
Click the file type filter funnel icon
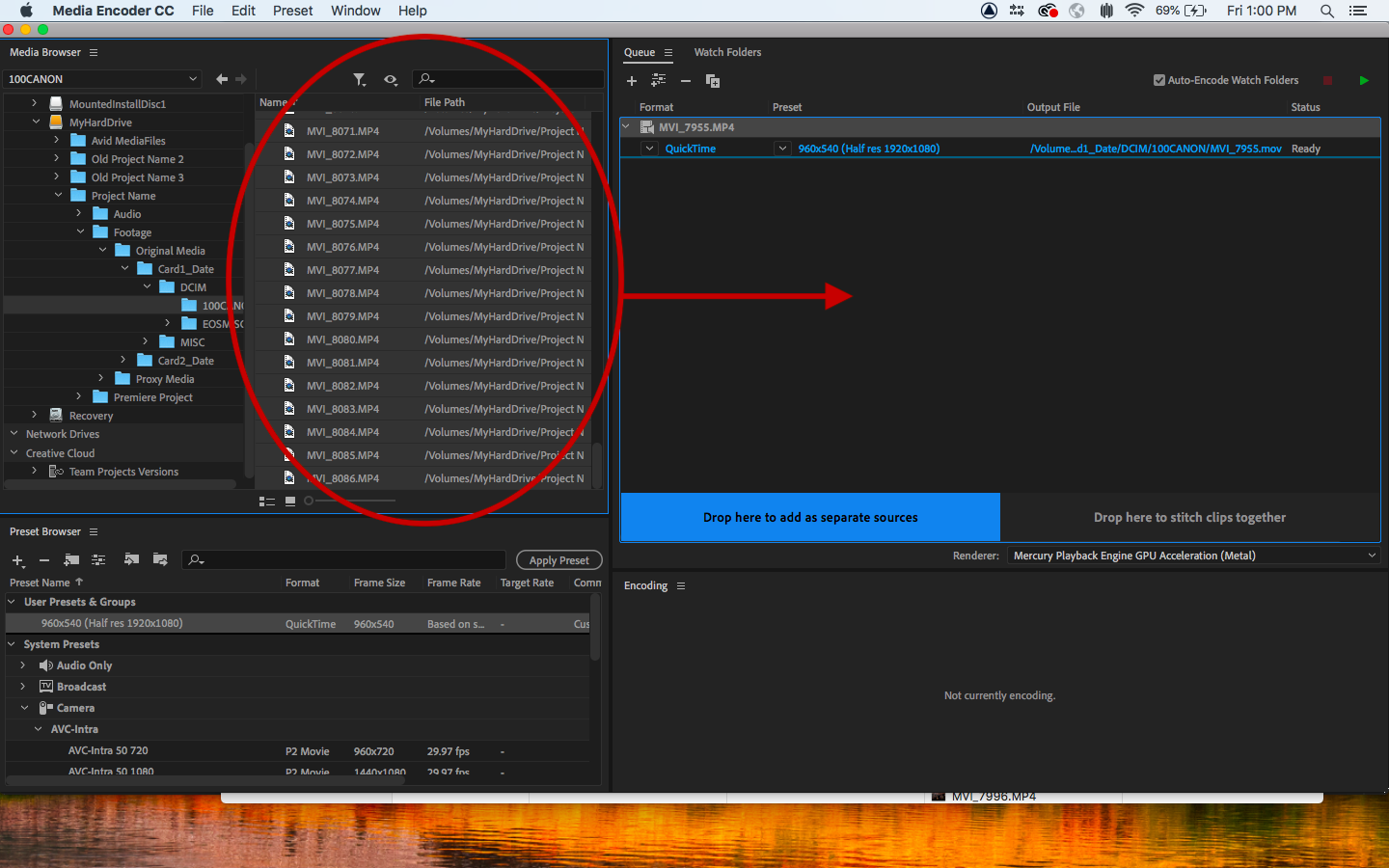coord(360,79)
